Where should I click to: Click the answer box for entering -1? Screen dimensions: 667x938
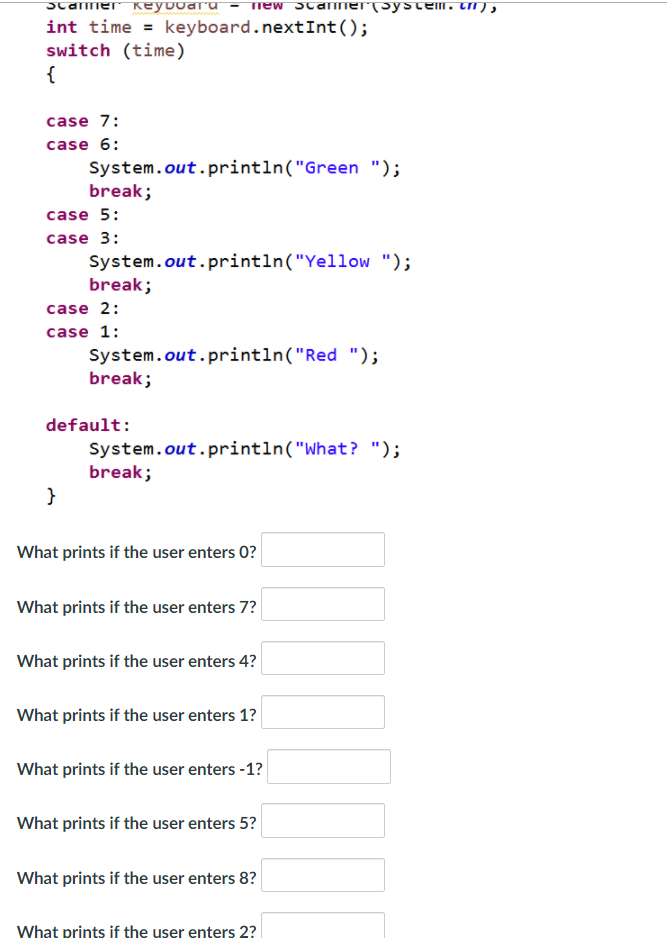(x=328, y=766)
